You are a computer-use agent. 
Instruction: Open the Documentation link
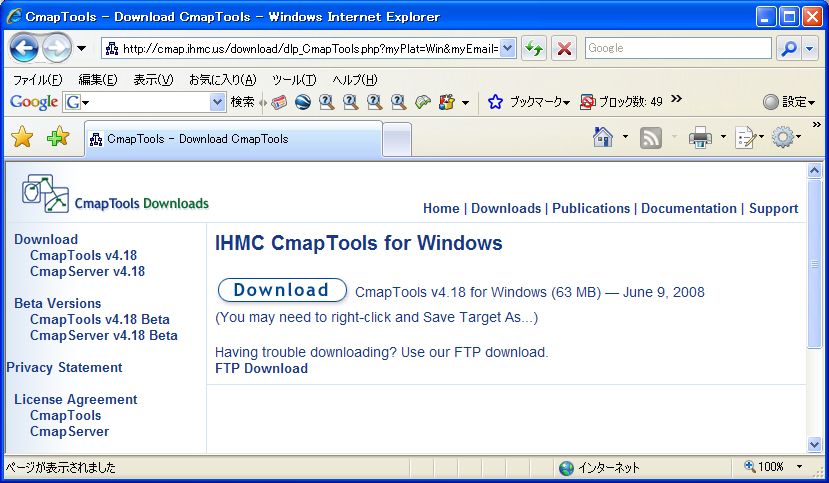[689, 208]
